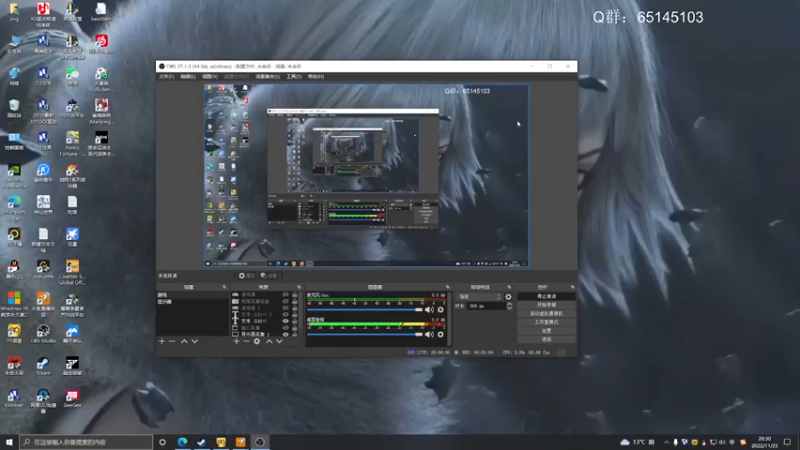Screen dimensions: 800x450
Task: Move source up in the sources panel
Action: pyautogui.click(x=269, y=341)
